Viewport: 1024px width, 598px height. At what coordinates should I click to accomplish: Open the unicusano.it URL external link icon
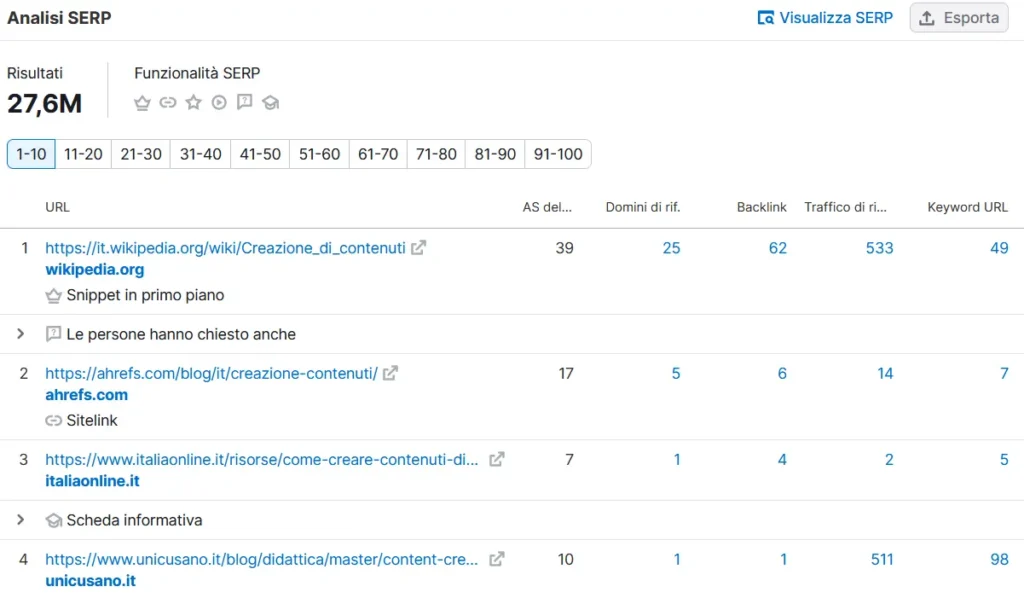click(497, 559)
